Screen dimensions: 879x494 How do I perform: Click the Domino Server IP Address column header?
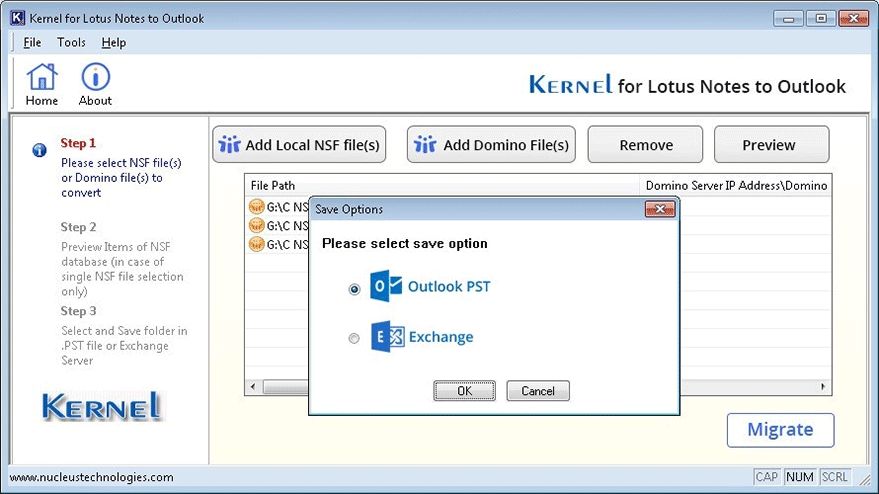(735, 186)
